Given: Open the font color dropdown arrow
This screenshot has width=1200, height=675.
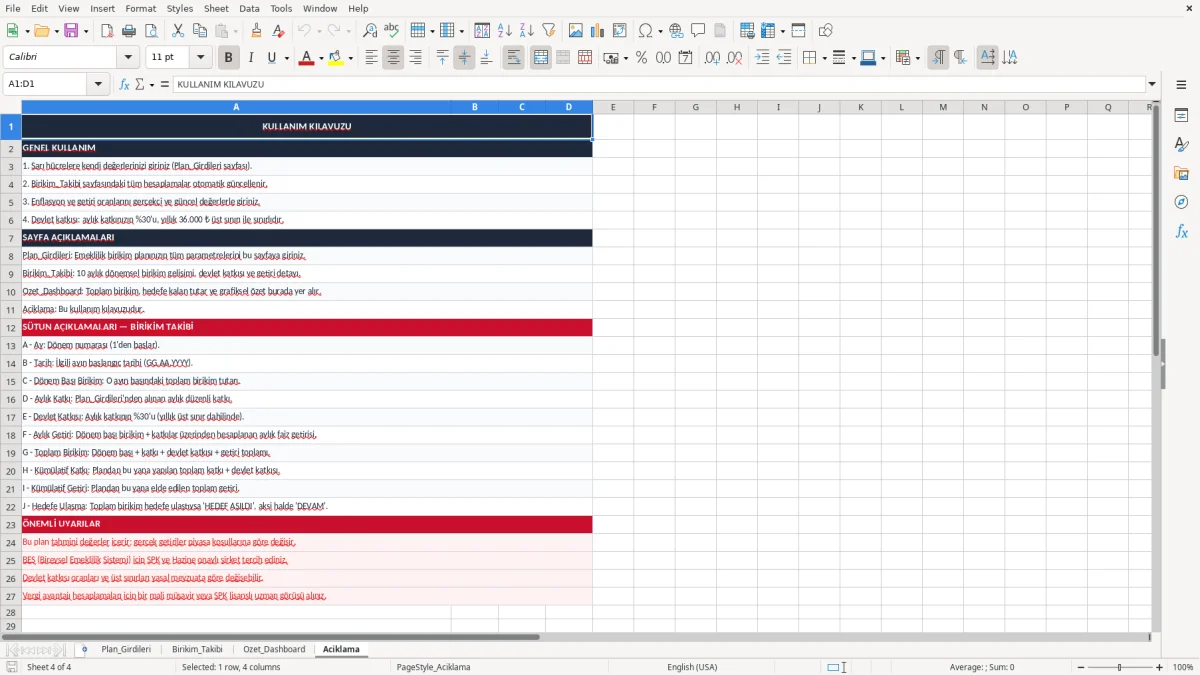Looking at the screenshot, I should (x=320, y=58).
